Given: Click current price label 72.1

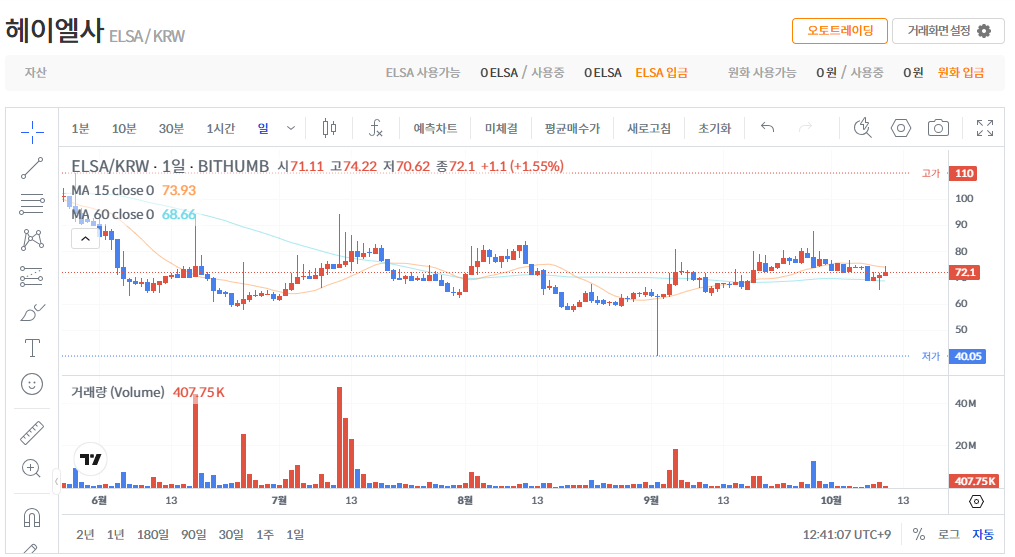Looking at the screenshot, I should tap(964, 272).
